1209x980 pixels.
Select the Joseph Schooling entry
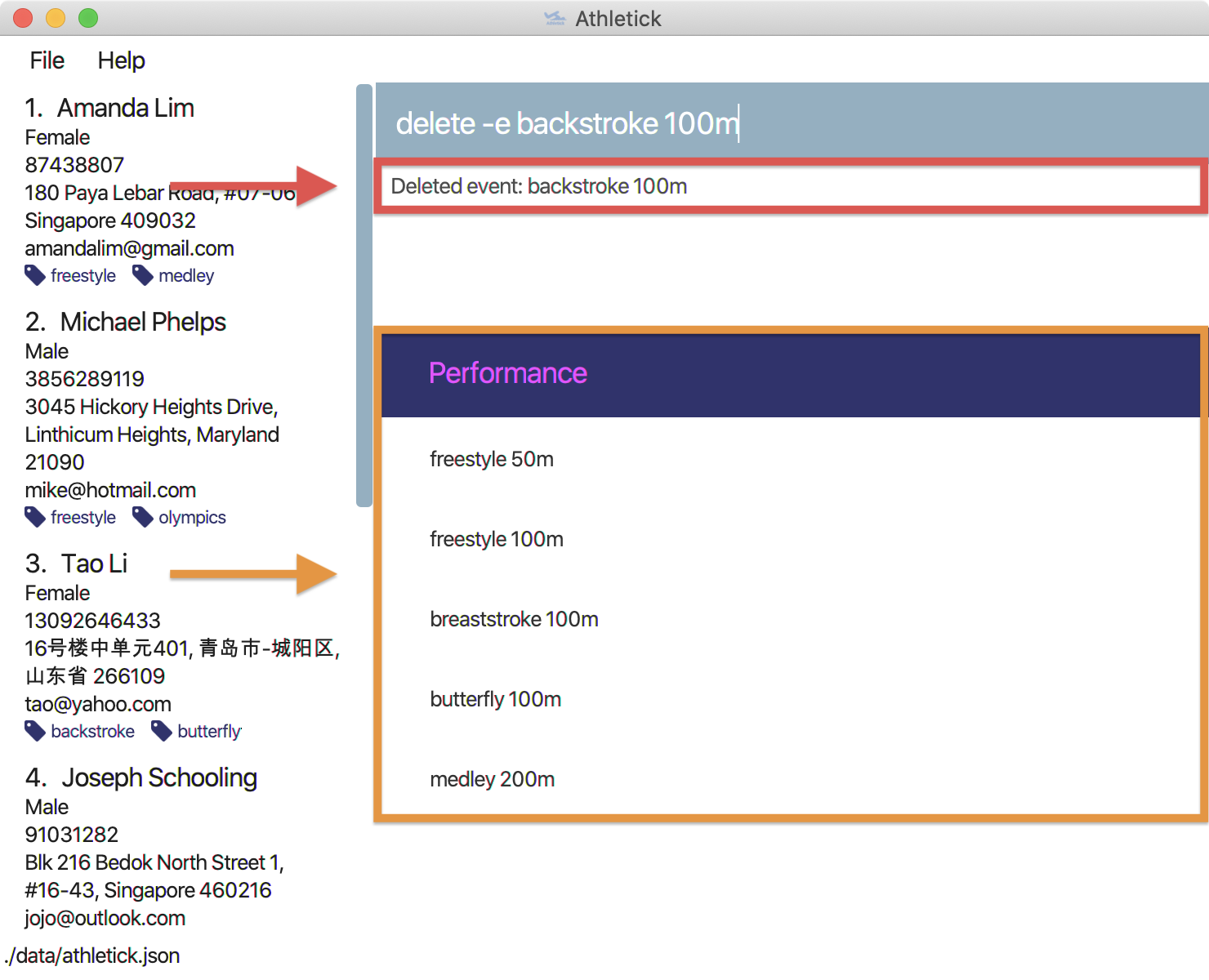point(180,848)
